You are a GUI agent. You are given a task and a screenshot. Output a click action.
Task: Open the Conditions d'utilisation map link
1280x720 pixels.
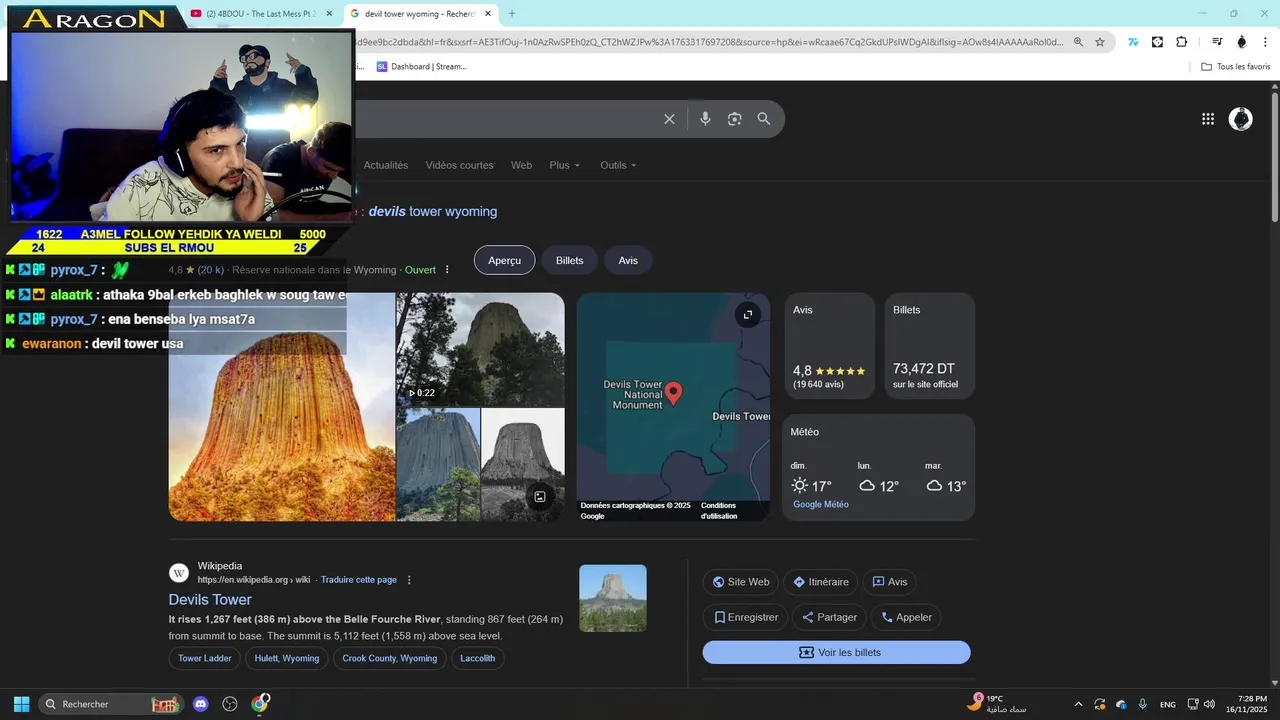(x=719, y=511)
